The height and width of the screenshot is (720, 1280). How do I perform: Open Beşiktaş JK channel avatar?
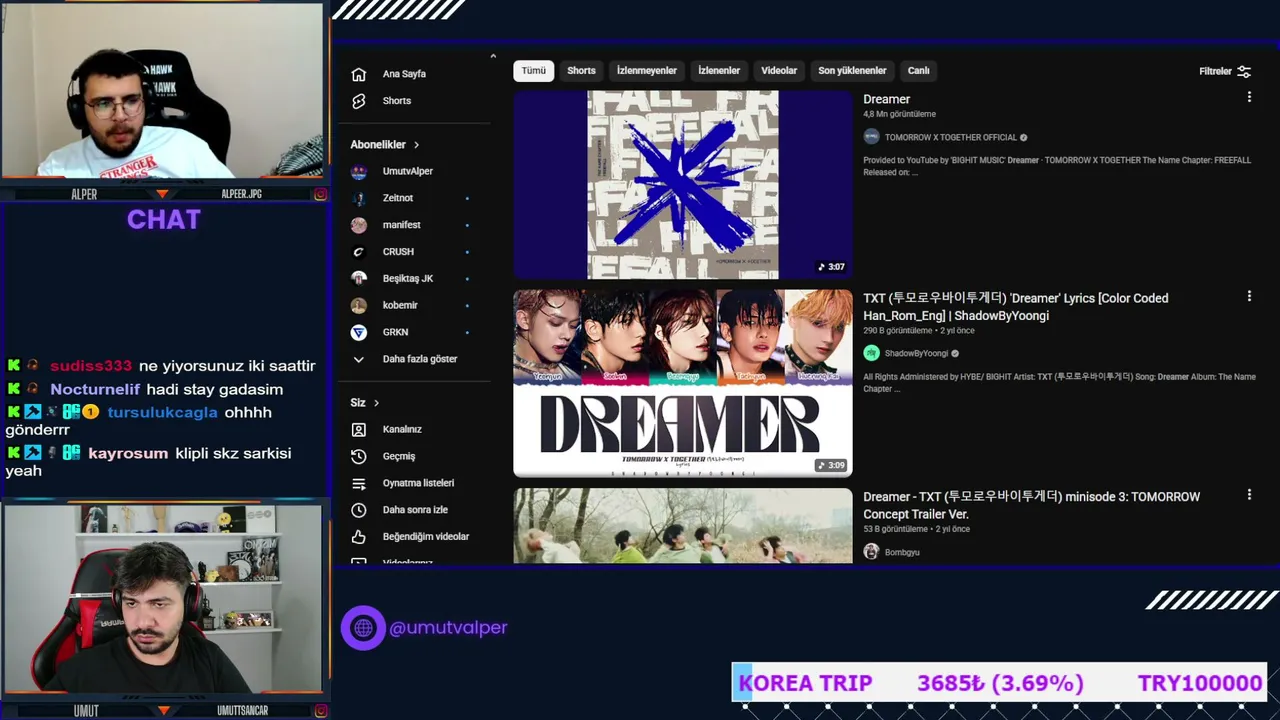[x=359, y=278]
